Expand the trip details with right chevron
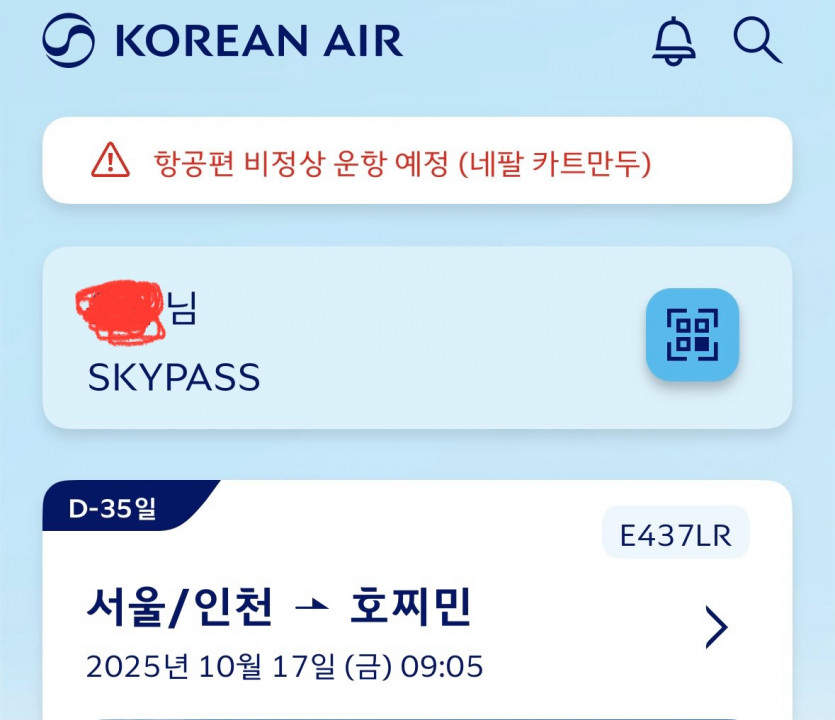Viewport: 835px width, 720px height. pyautogui.click(x=716, y=627)
